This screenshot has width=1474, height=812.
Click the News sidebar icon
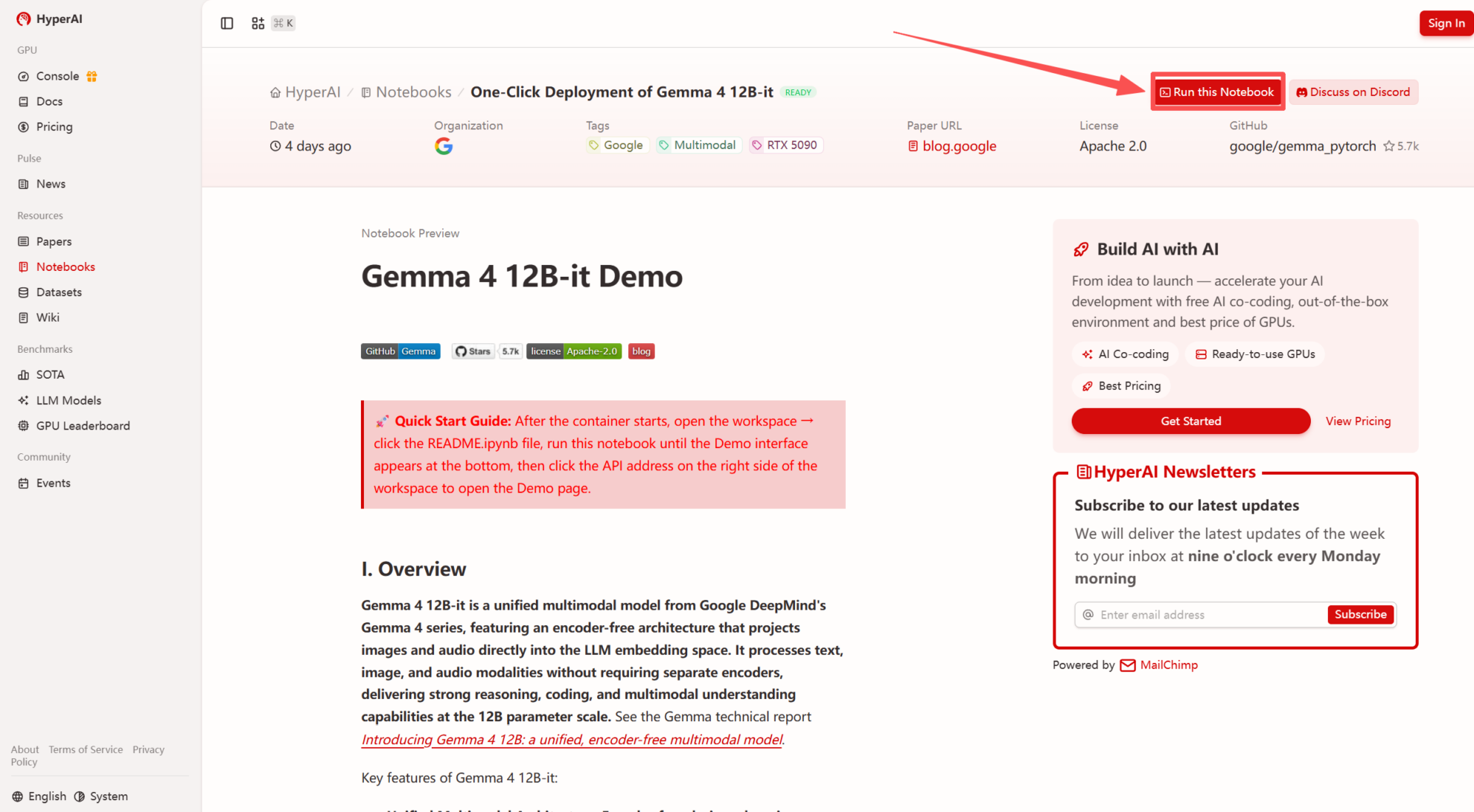(24, 184)
